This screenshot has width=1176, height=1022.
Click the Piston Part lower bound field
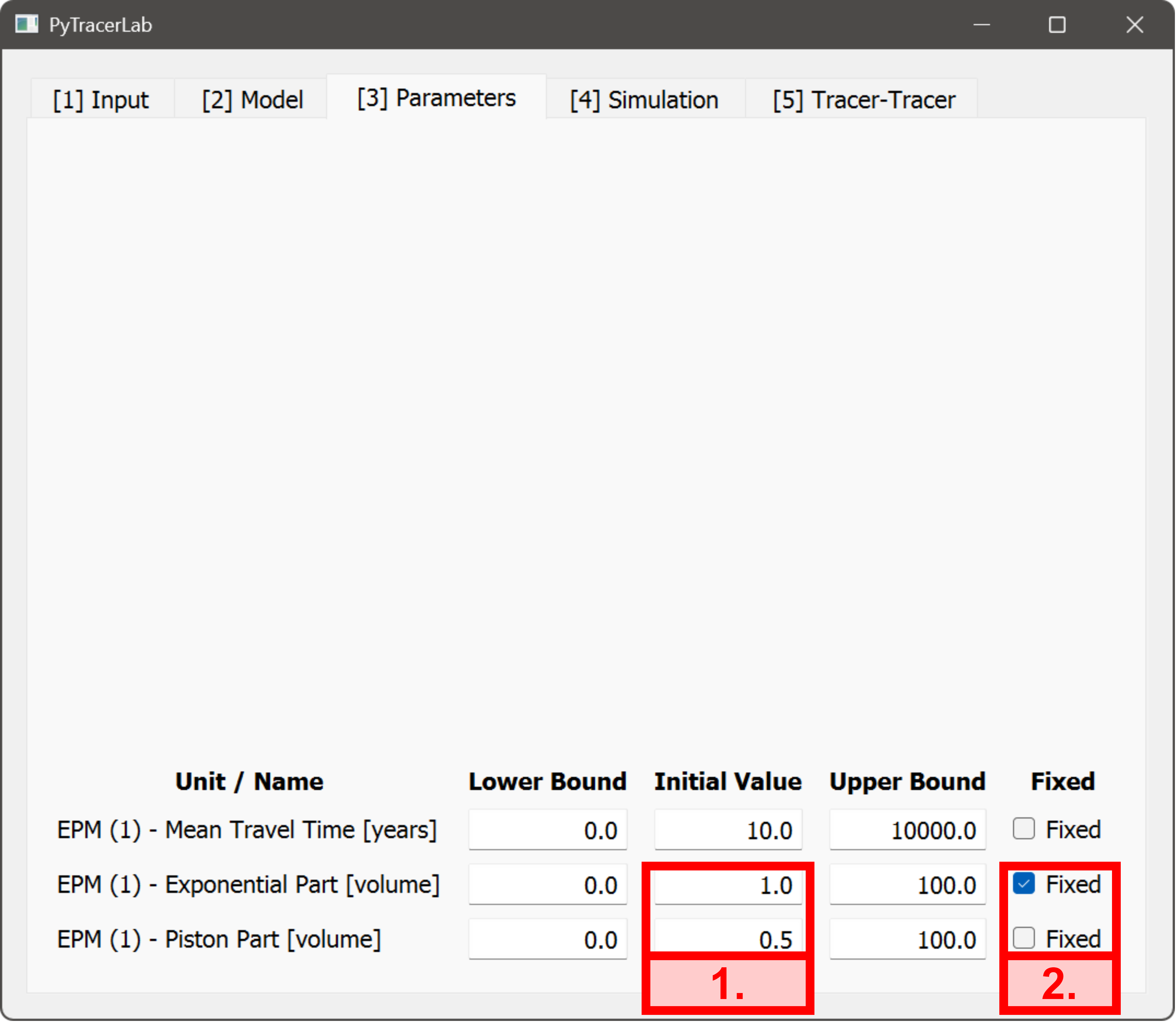(x=547, y=939)
